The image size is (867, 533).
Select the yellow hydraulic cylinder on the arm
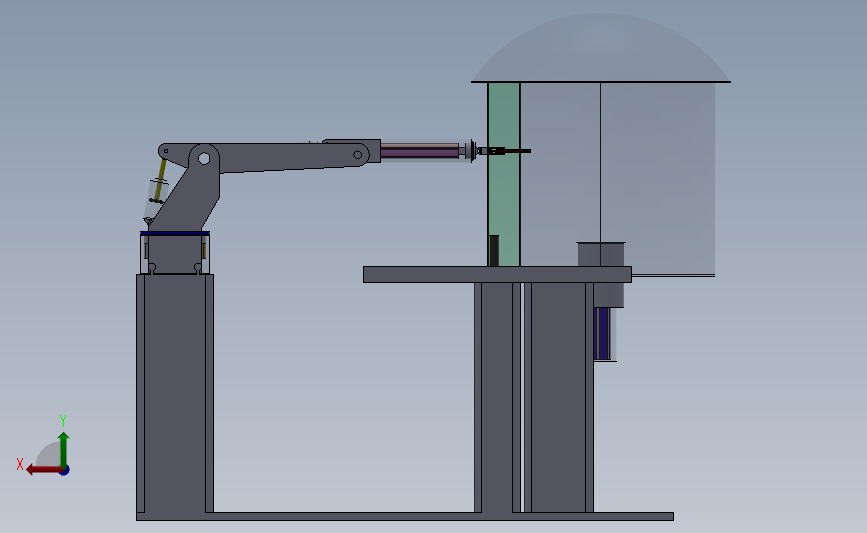click(x=159, y=181)
